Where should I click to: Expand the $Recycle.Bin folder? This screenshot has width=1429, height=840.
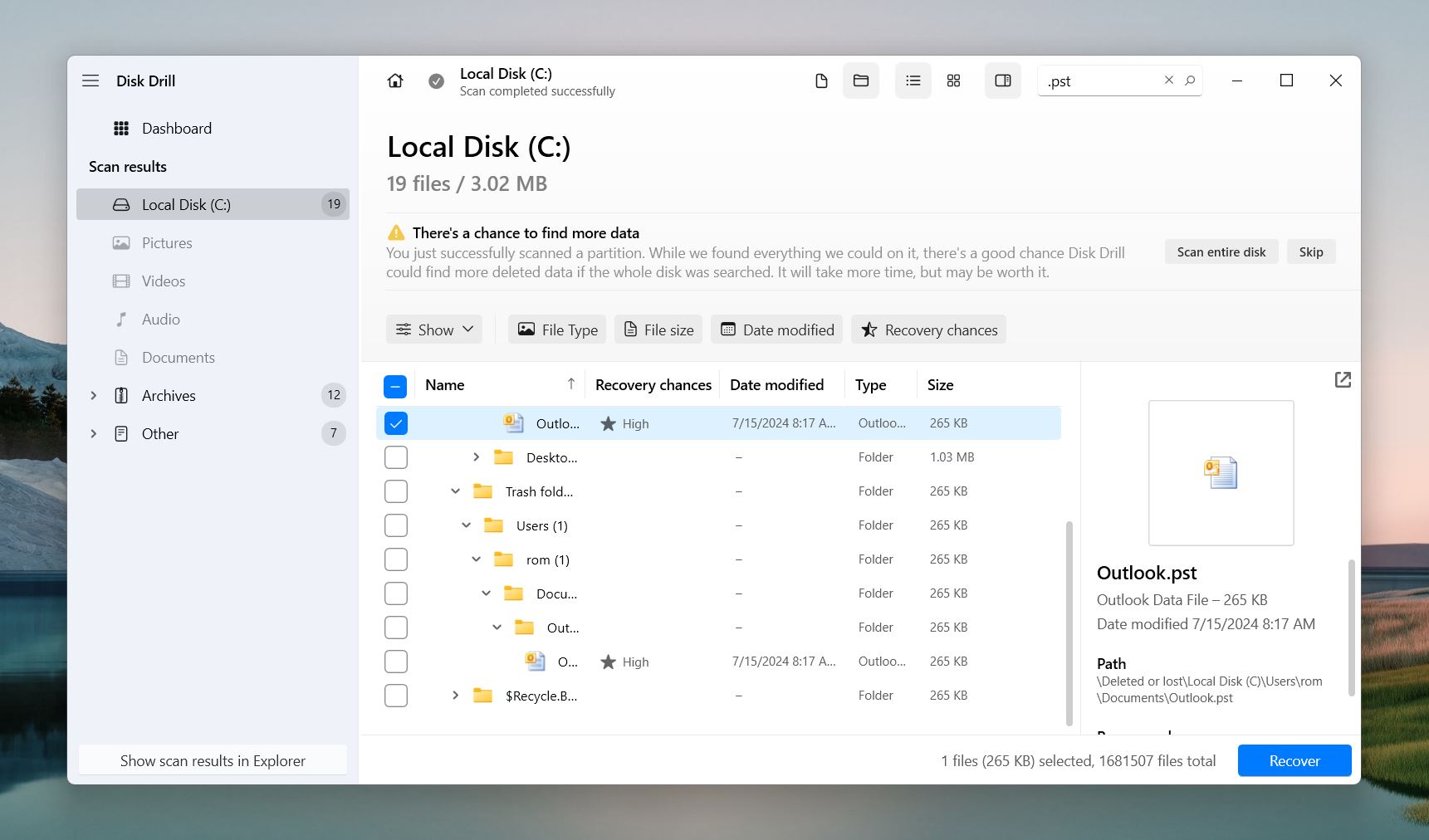455,696
